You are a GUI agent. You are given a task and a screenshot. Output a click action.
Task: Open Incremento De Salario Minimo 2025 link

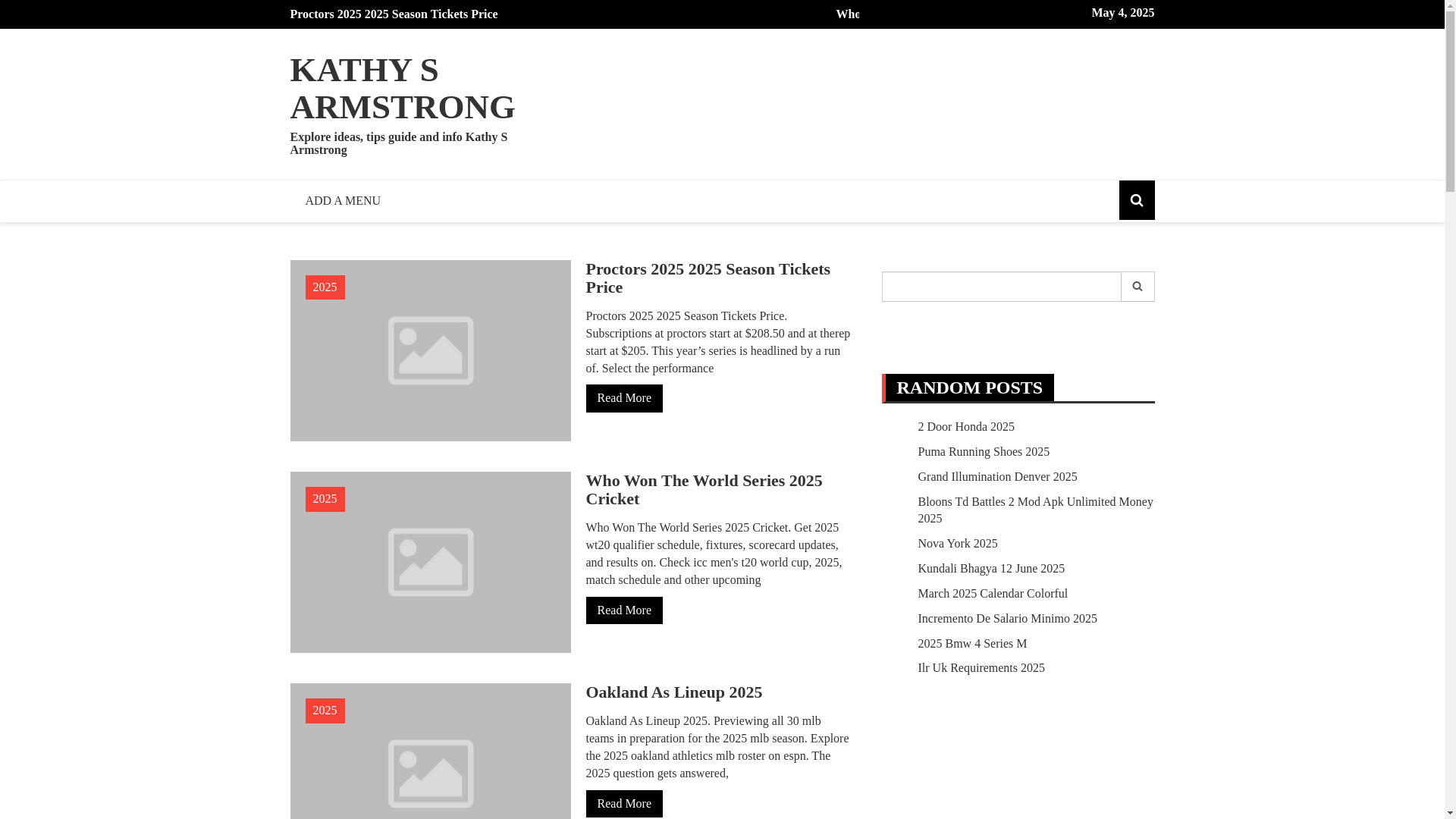tap(1007, 619)
